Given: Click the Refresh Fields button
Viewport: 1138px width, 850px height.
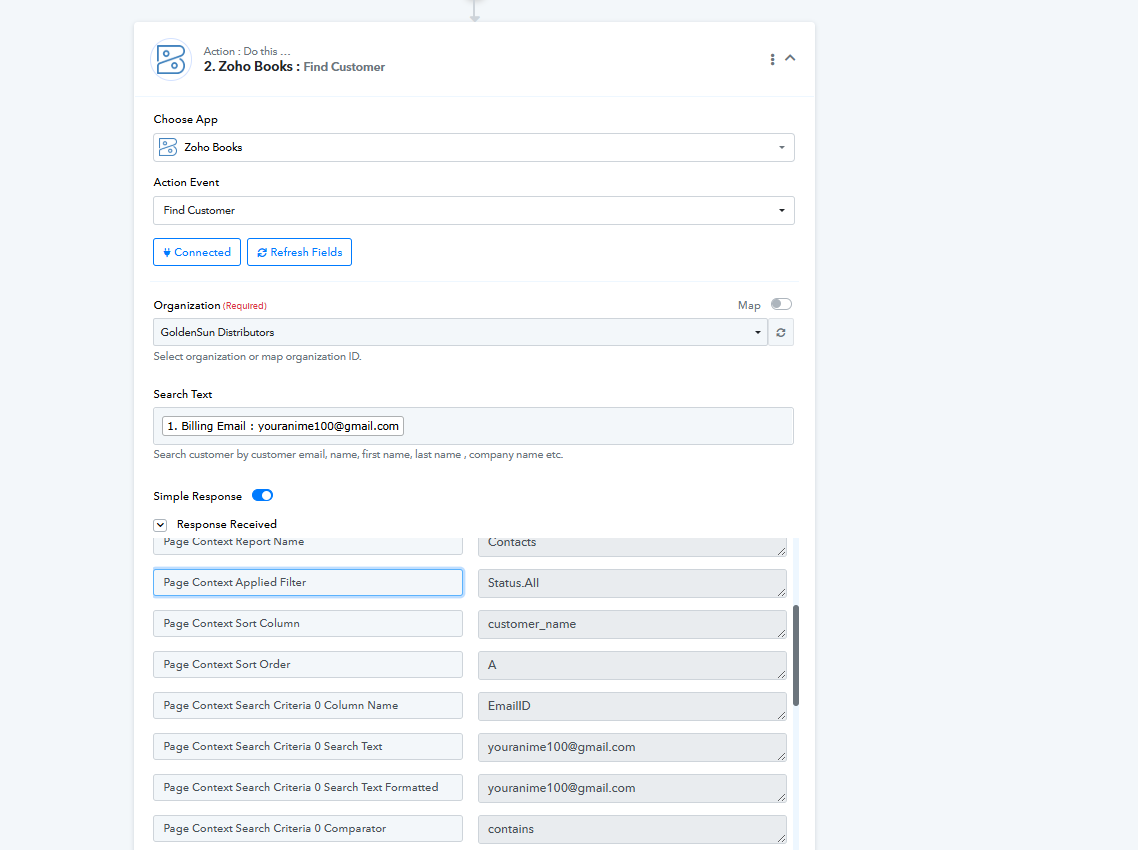Looking at the screenshot, I should [299, 252].
